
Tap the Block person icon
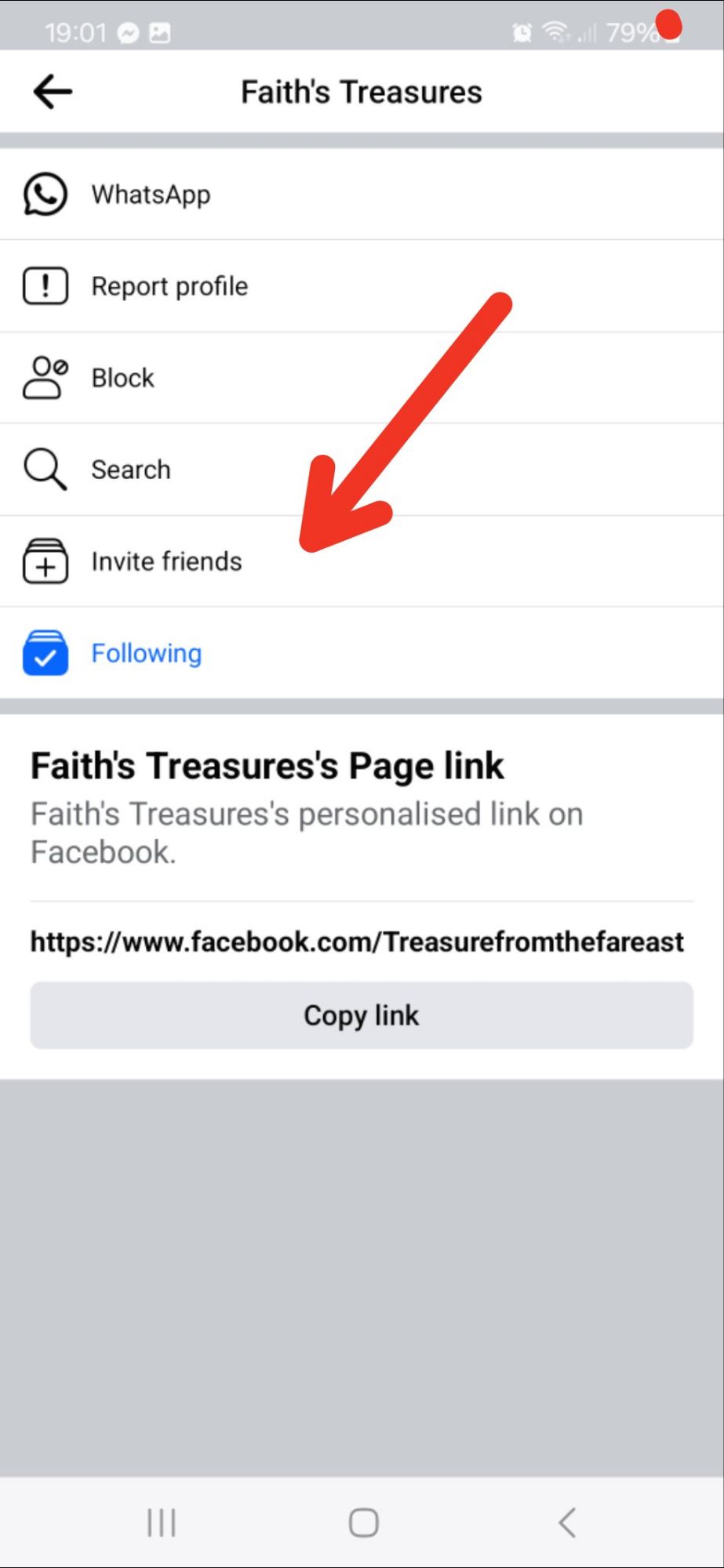(45, 378)
